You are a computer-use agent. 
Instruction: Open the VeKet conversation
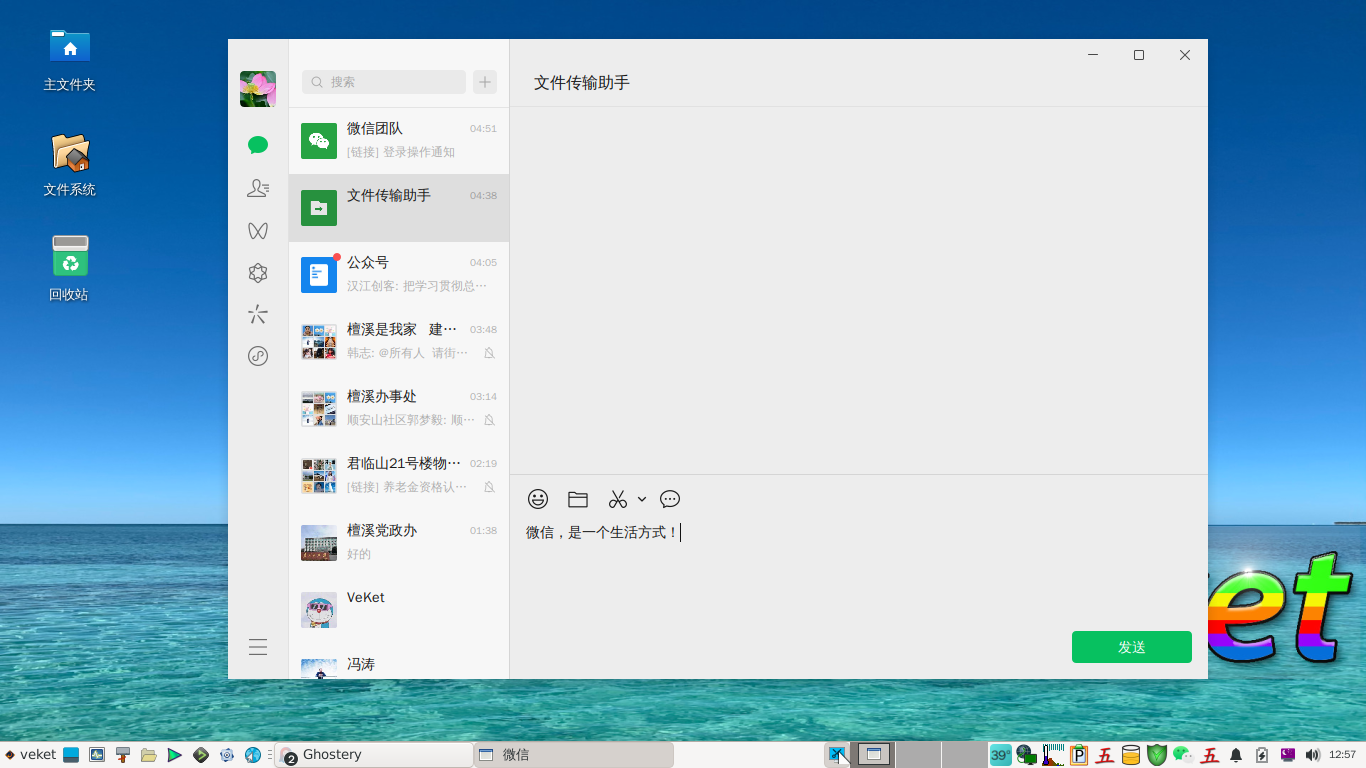coord(399,610)
